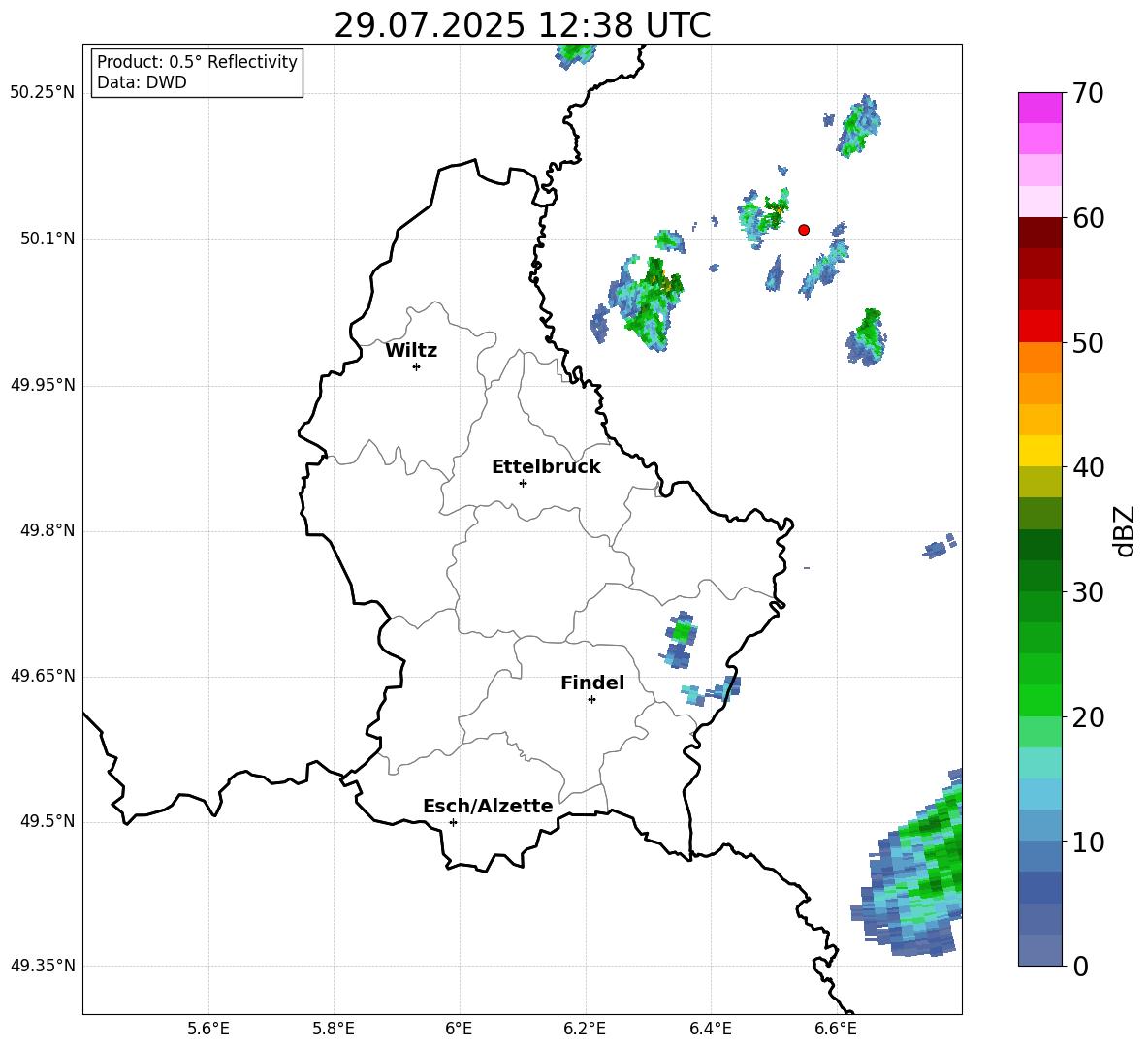Click the 5.8°E longitude label
The width and height of the screenshot is (1148, 1048).
pos(334,1029)
